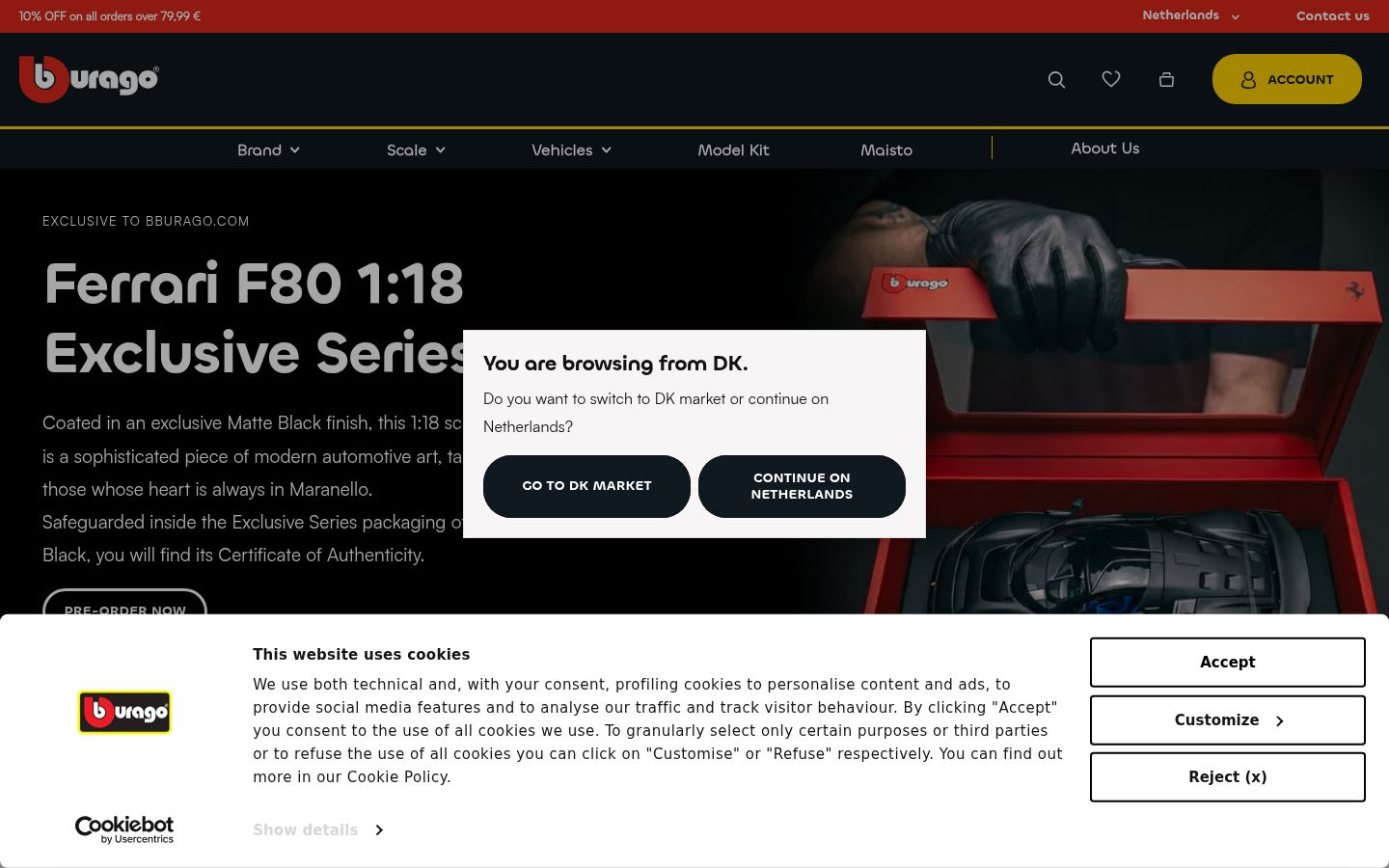Choose Continue on Netherlands
This screenshot has height=868, width=1389.
[x=802, y=486]
